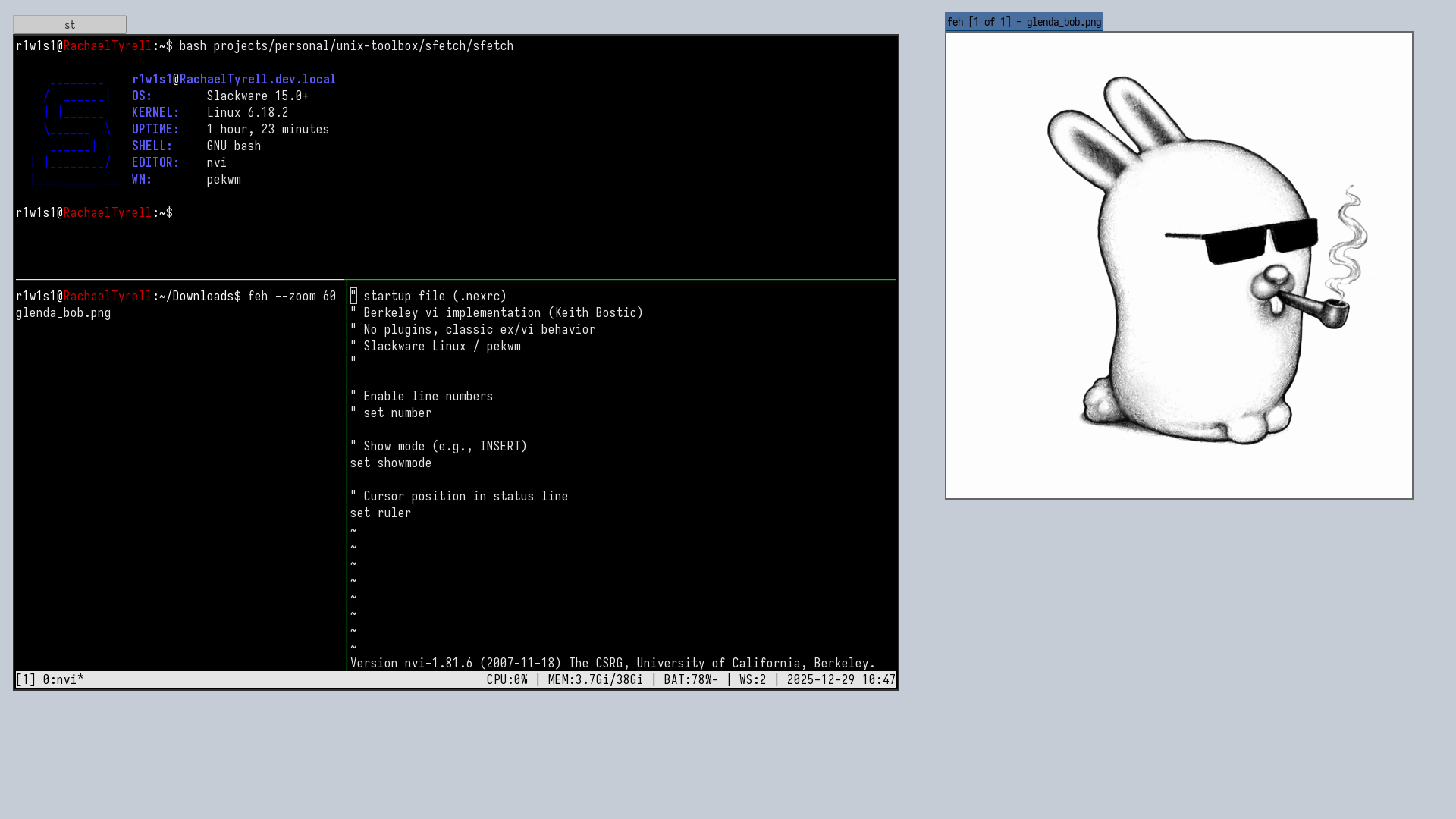Click the nvi cursor at first line
Screen dimensions: 1456x819
(x=353, y=296)
